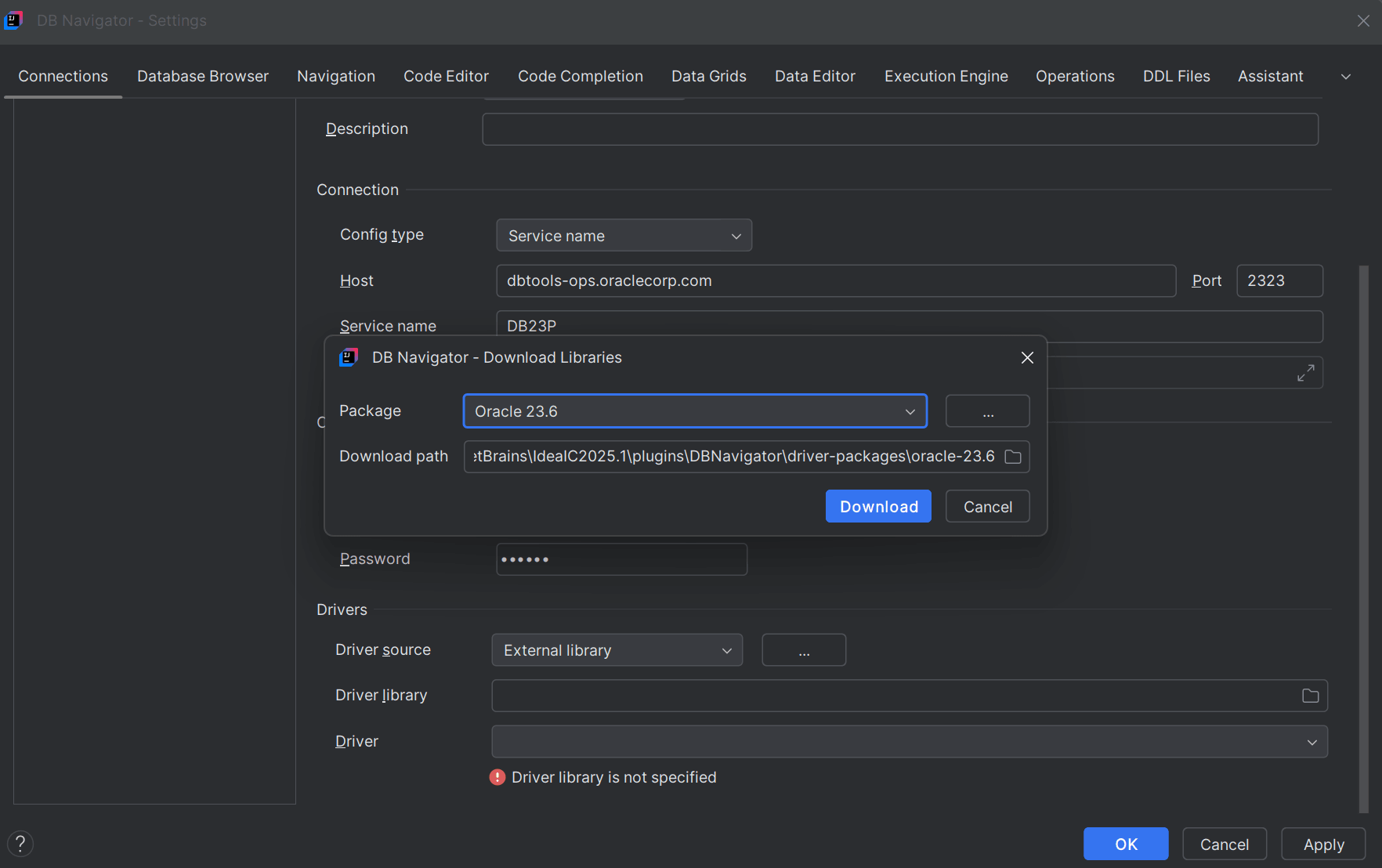Click the ... button next to Package
This screenshot has width=1382, height=868.
point(986,410)
